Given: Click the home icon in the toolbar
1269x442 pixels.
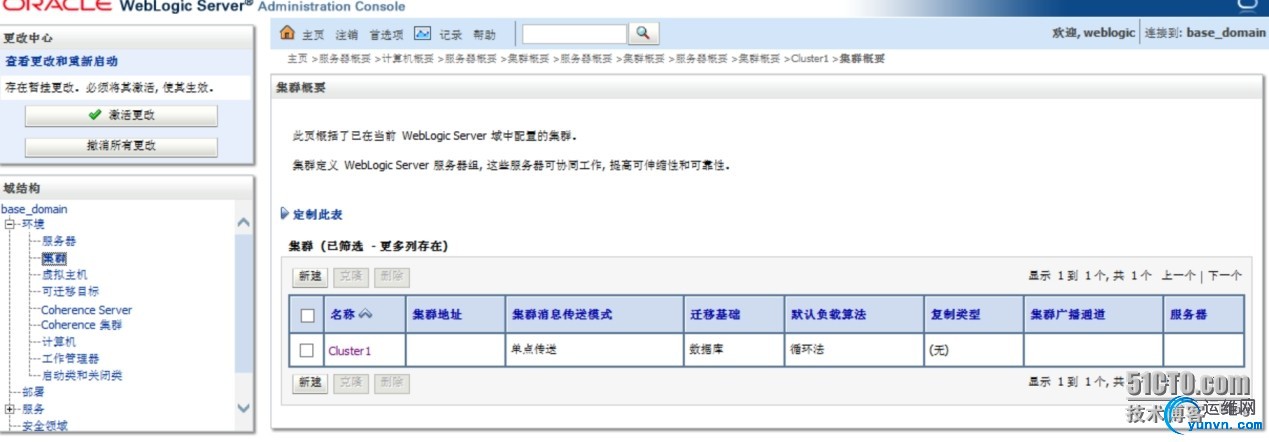Looking at the screenshot, I should [x=288, y=34].
